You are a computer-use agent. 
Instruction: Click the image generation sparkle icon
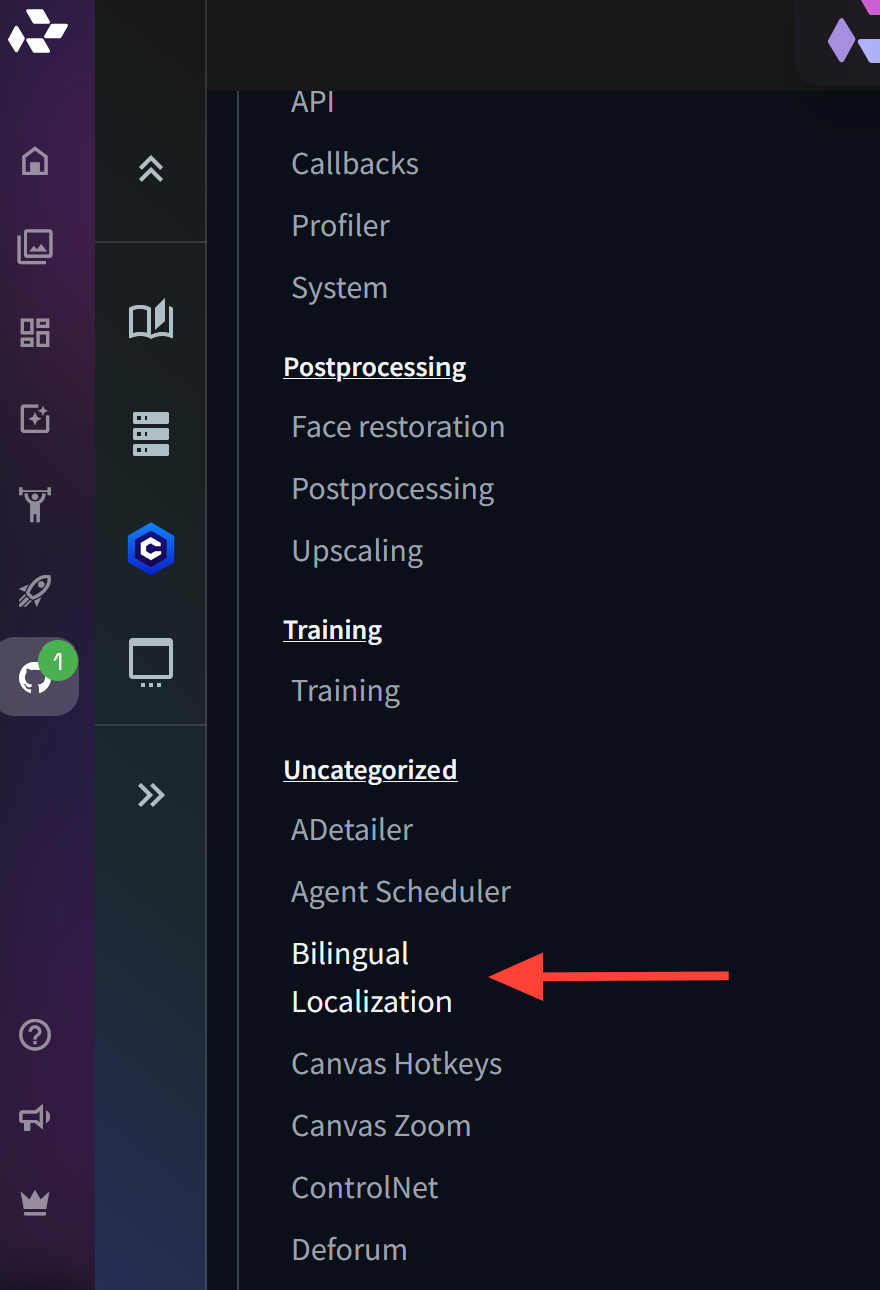point(34,419)
